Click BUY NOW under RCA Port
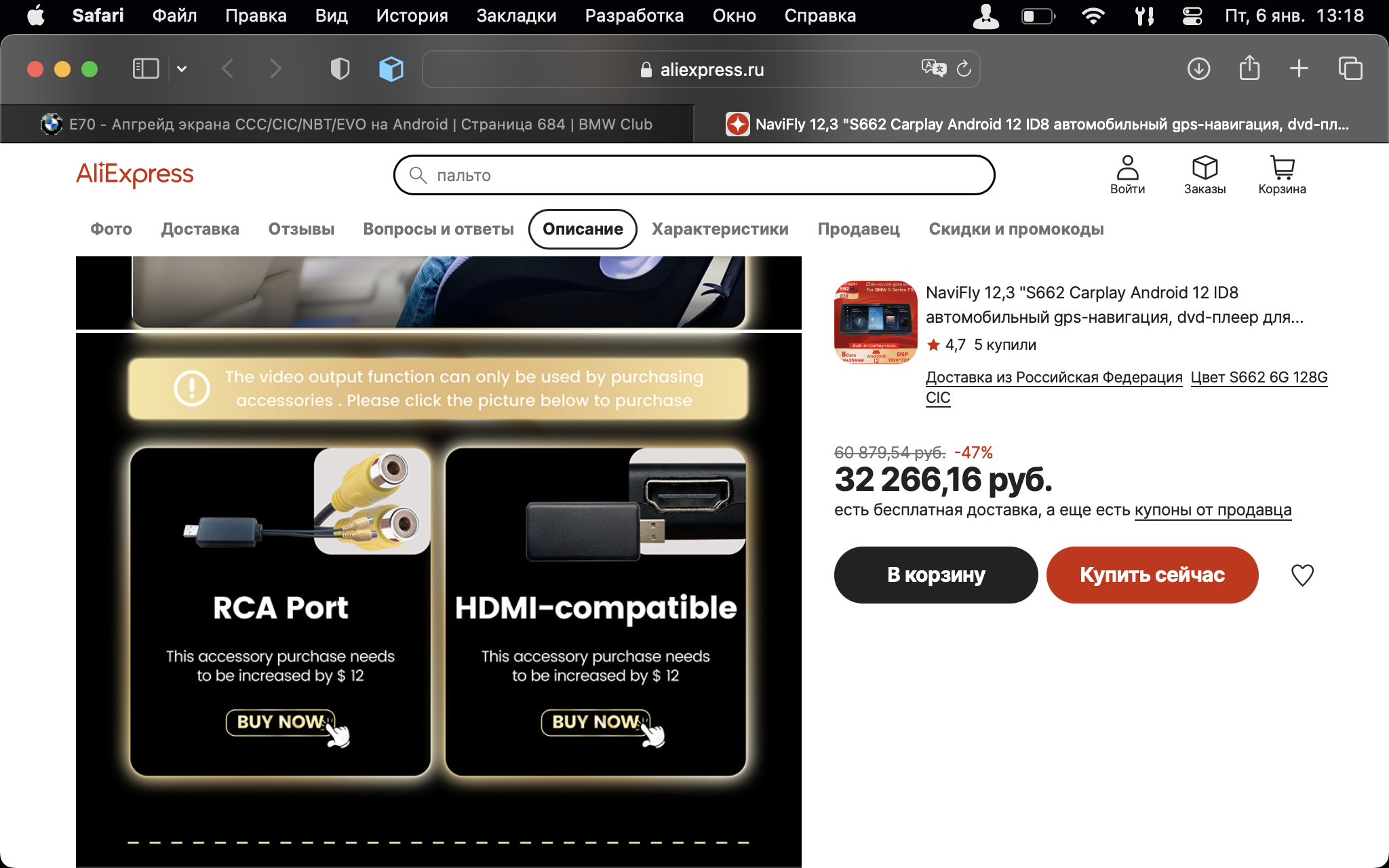The image size is (1389, 868). pos(281,722)
